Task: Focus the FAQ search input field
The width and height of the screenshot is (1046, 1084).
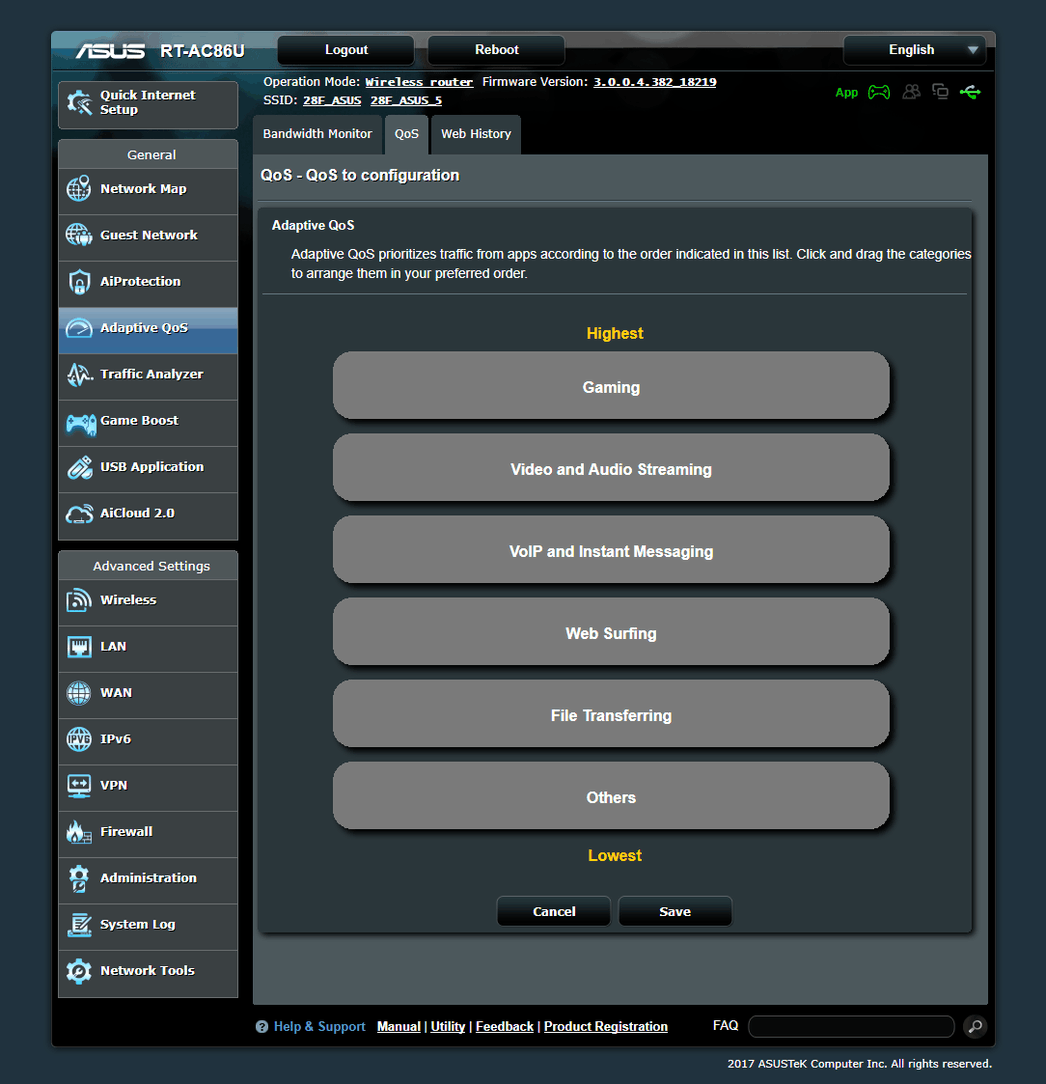Action: coord(851,1027)
